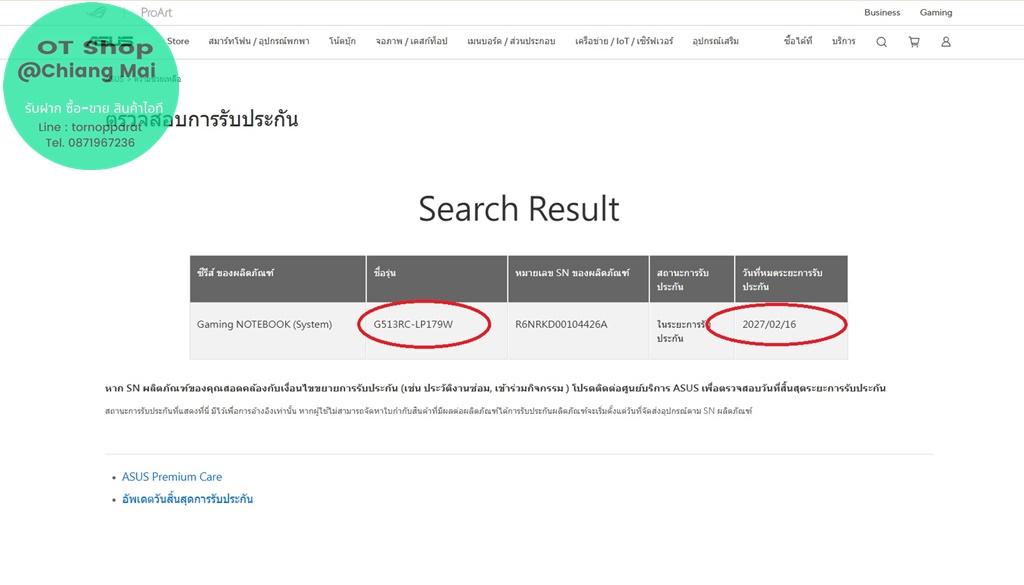Open the user account icon
The height and width of the screenshot is (585, 1024).
point(945,42)
